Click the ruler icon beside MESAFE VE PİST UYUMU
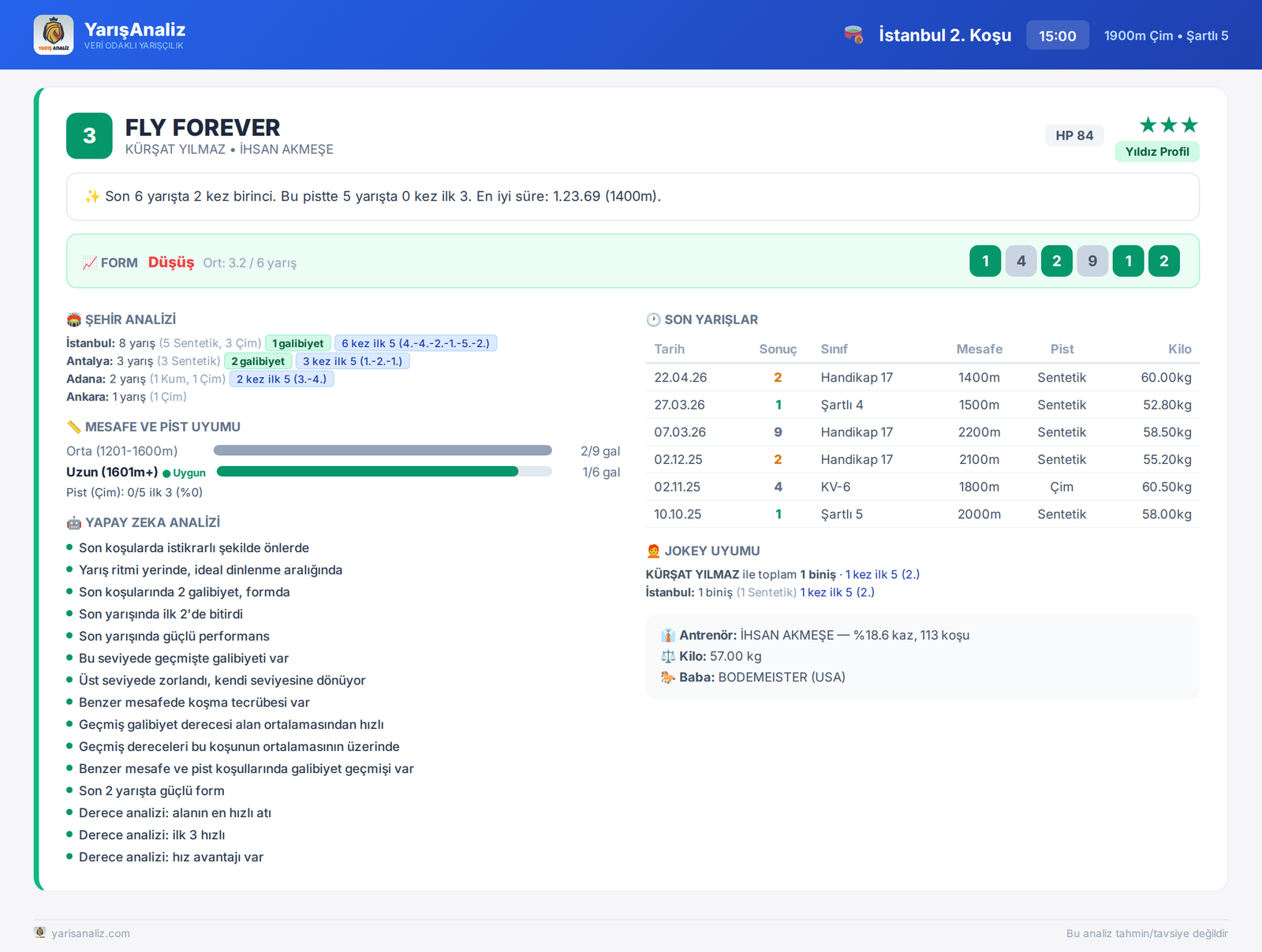This screenshot has width=1262, height=952. [73, 427]
